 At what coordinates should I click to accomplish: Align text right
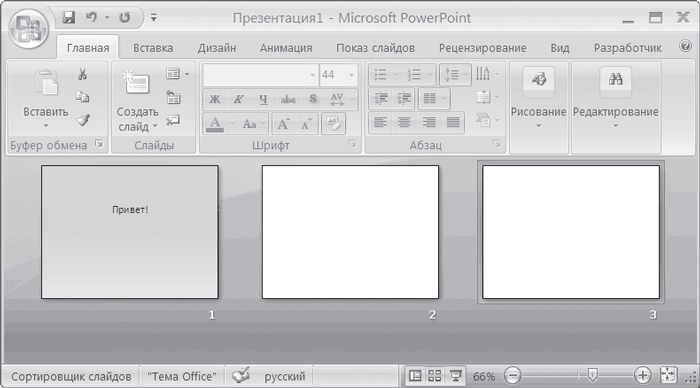point(429,122)
